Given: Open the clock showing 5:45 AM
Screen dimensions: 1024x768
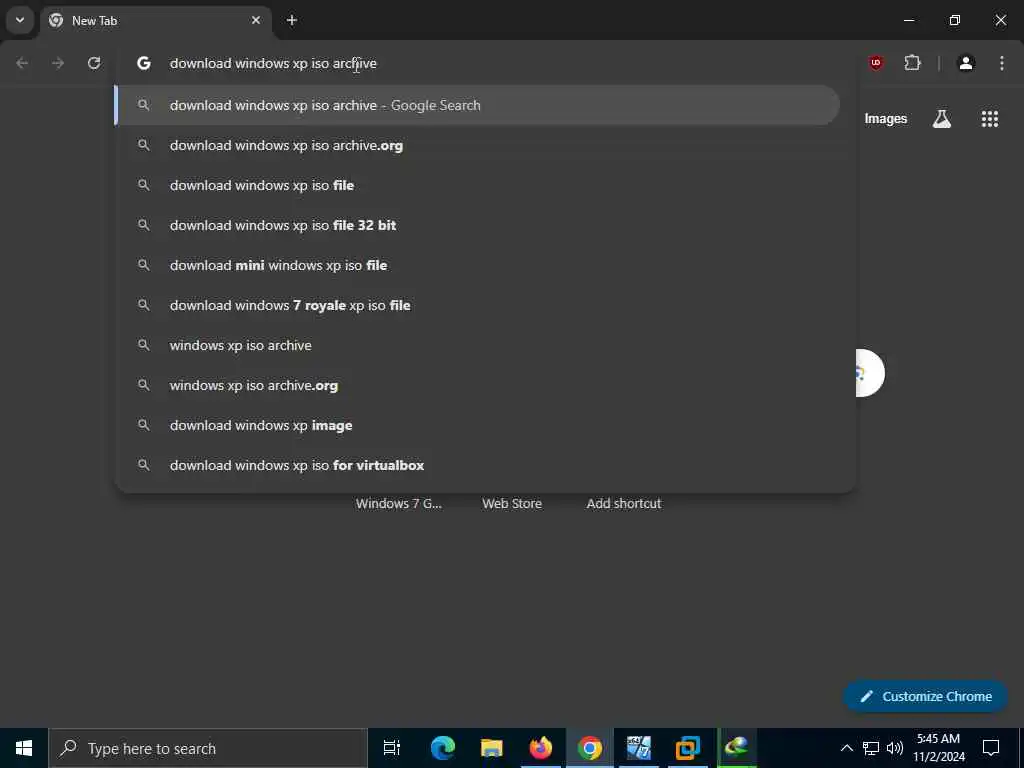Looking at the screenshot, I should pos(938,748).
